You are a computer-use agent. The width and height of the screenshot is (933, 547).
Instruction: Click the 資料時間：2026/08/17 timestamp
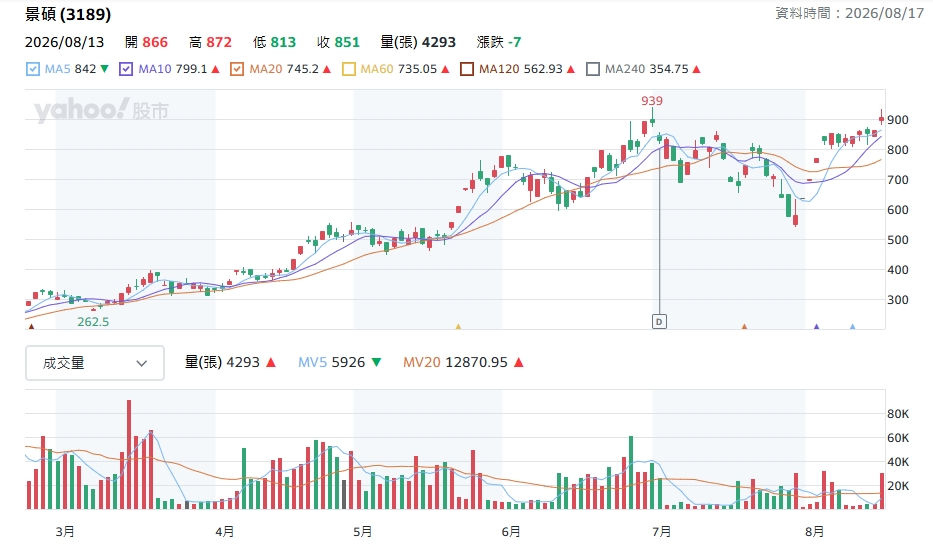[849, 13]
